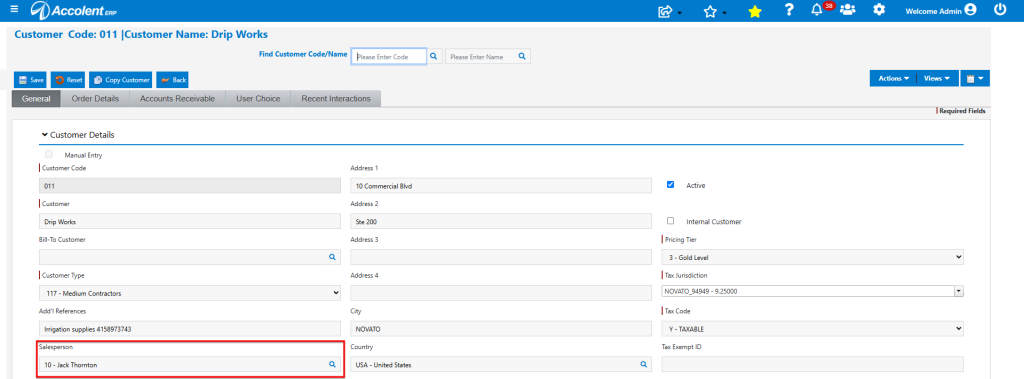The width and height of the screenshot is (1024, 379).
Task: Toggle the Manual Entry checkbox
Action: [x=49, y=155]
